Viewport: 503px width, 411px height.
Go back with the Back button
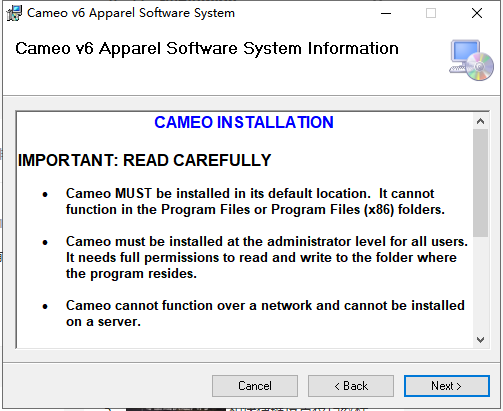351,386
